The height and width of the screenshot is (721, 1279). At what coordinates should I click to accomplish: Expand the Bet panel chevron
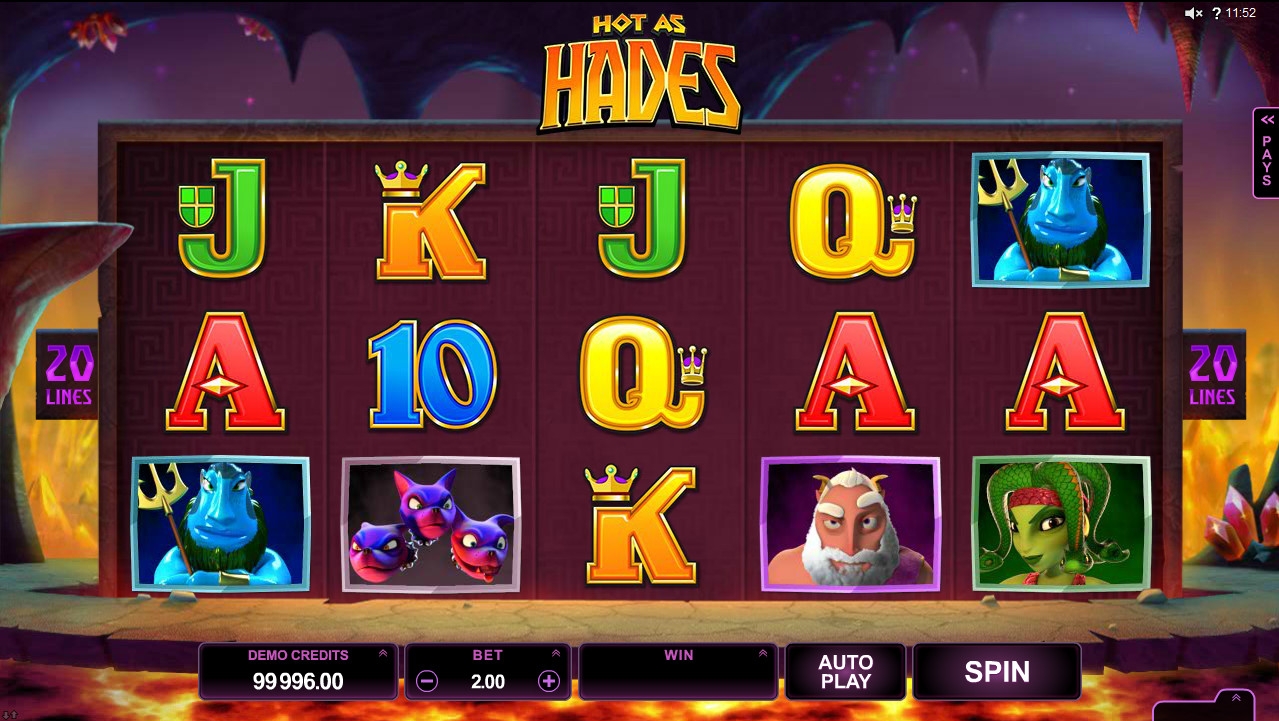[x=556, y=654]
